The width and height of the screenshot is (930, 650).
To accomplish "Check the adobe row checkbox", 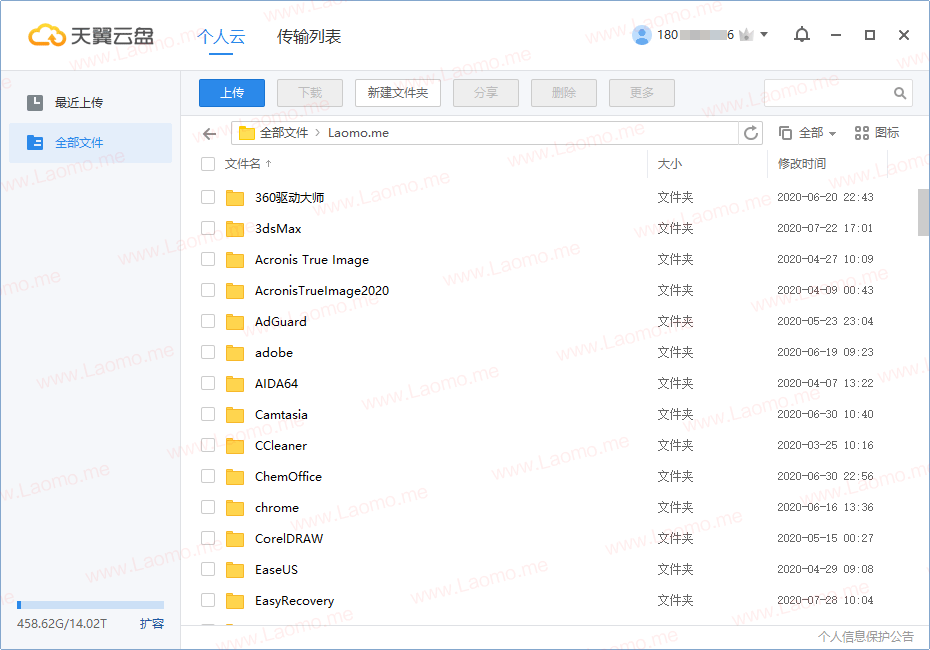I will click(x=208, y=352).
